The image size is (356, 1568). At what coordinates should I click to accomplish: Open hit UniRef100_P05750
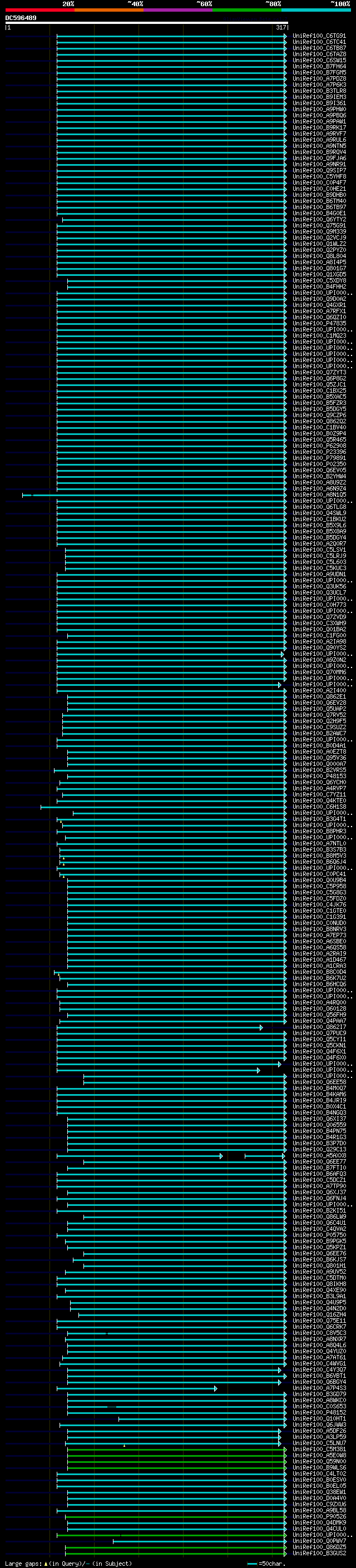[x=319, y=1235]
